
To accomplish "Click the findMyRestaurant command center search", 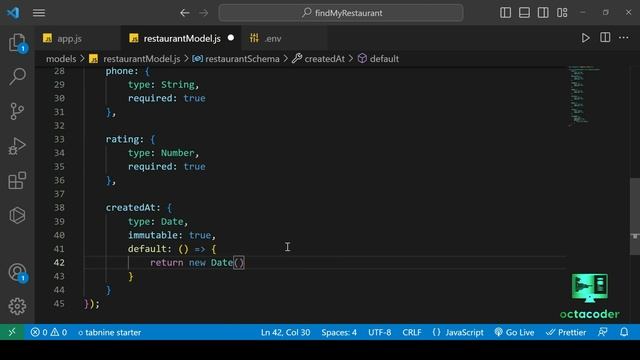I will click(341, 13).
